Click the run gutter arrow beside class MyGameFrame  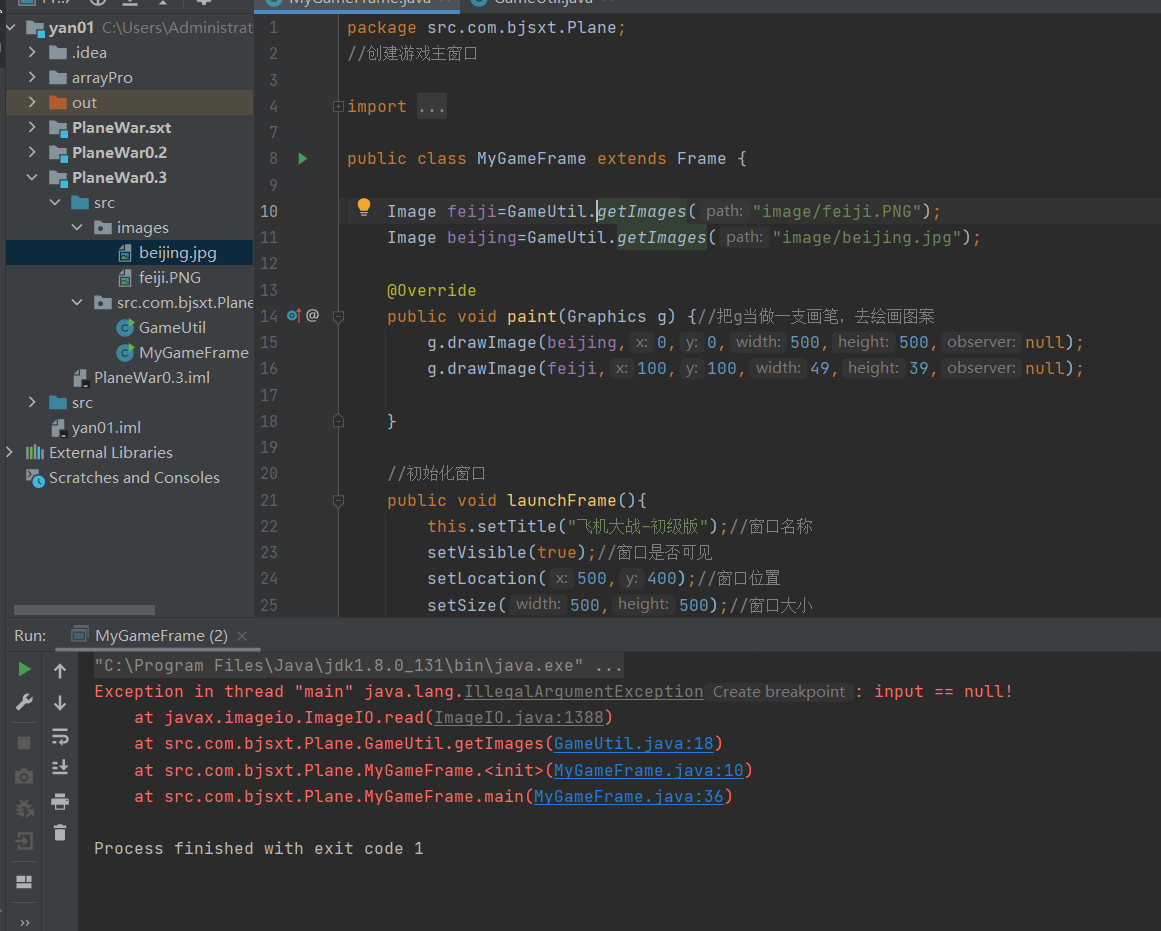click(303, 158)
